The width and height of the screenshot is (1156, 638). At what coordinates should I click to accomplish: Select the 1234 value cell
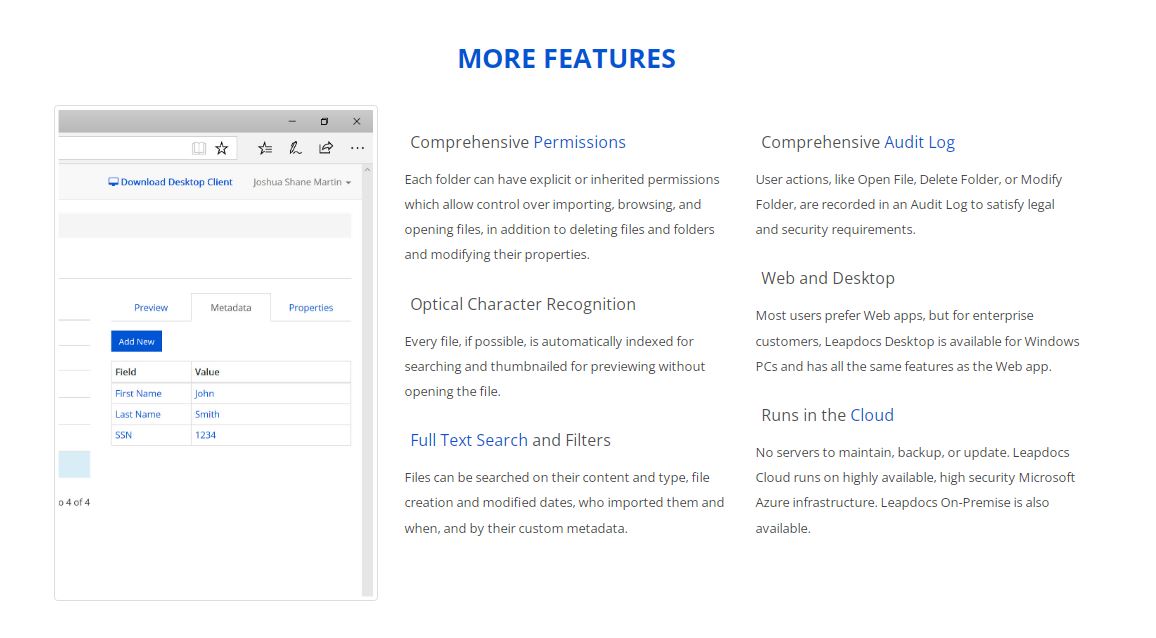[x=271, y=435]
